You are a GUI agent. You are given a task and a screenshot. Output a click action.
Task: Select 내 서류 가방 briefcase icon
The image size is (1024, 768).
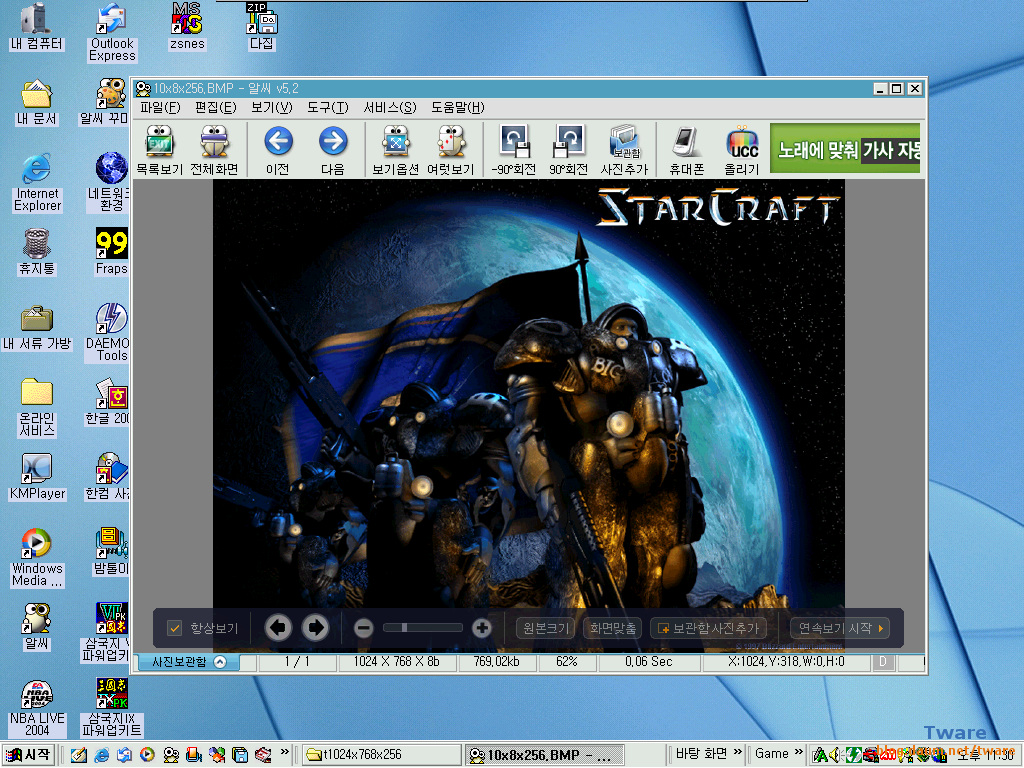pyautogui.click(x=37, y=328)
